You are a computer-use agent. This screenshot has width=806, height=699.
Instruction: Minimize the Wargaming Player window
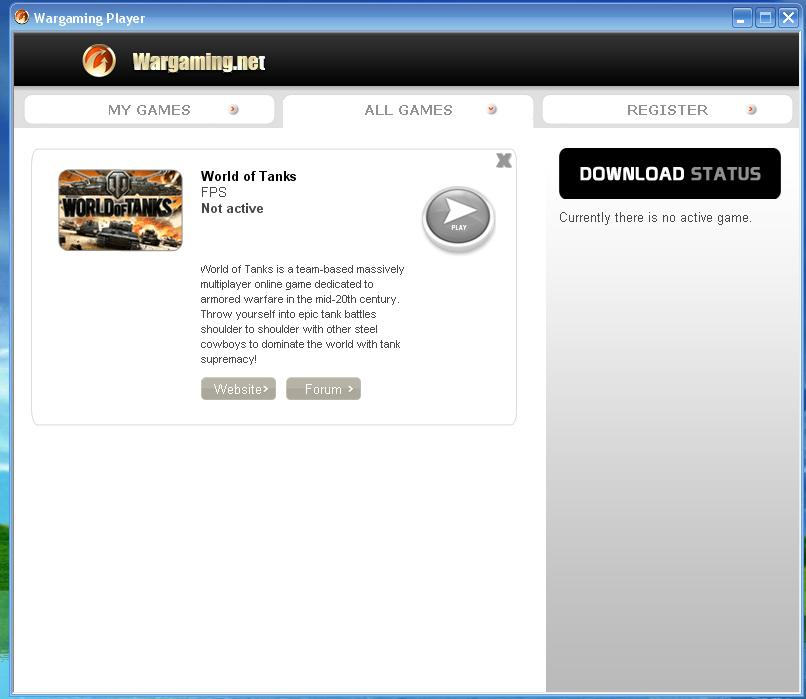(742, 18)
